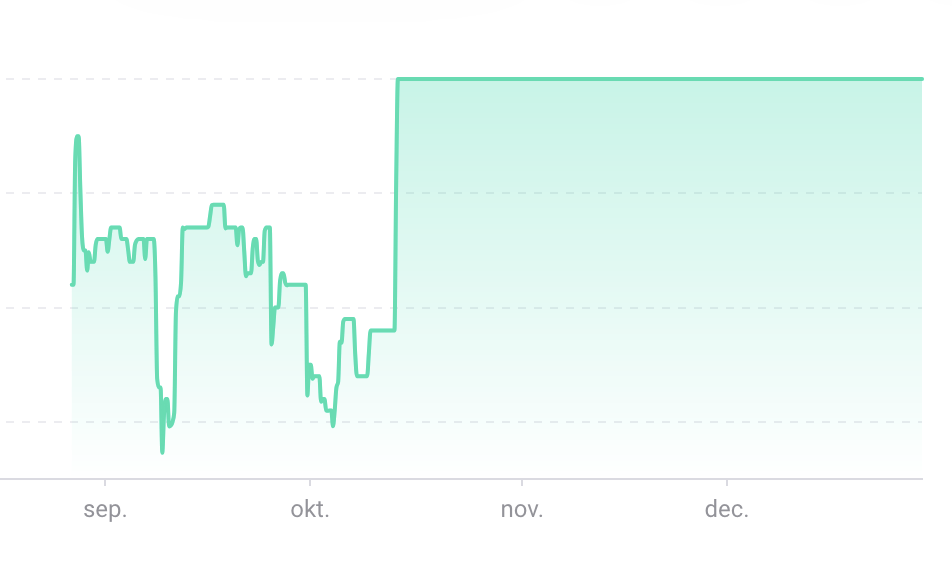The image size is (952, 566).
Task: Click the starting point of the price line
Action: pyautogui.click(x=72, y=284)
